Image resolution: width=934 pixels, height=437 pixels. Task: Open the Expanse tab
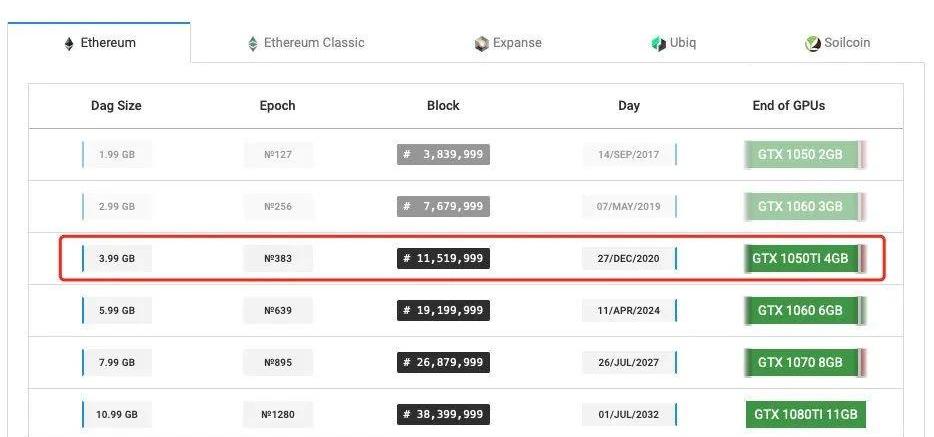[x=508, y=43]
